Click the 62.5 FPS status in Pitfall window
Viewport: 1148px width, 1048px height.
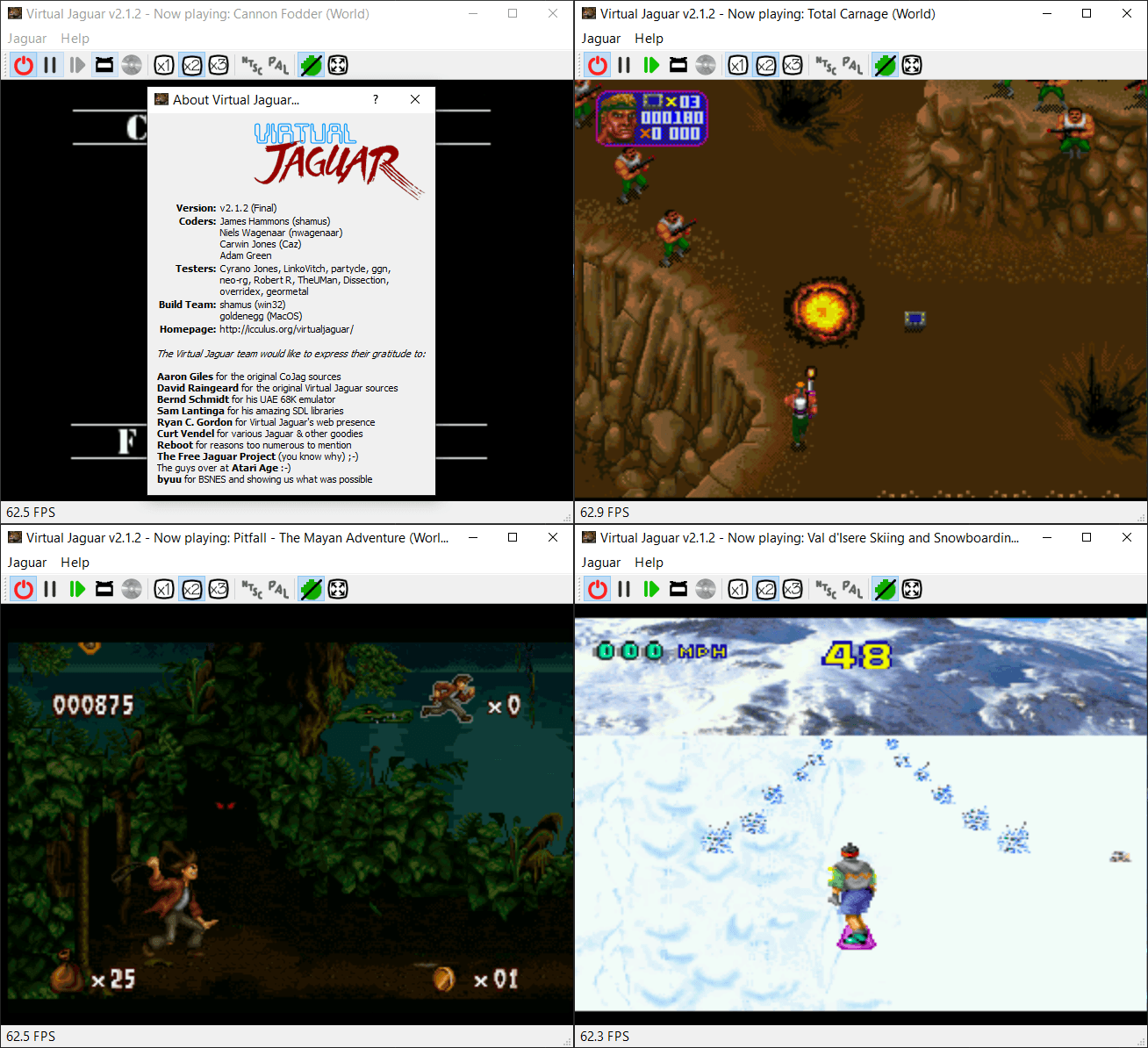click(x=31, y=1037)
